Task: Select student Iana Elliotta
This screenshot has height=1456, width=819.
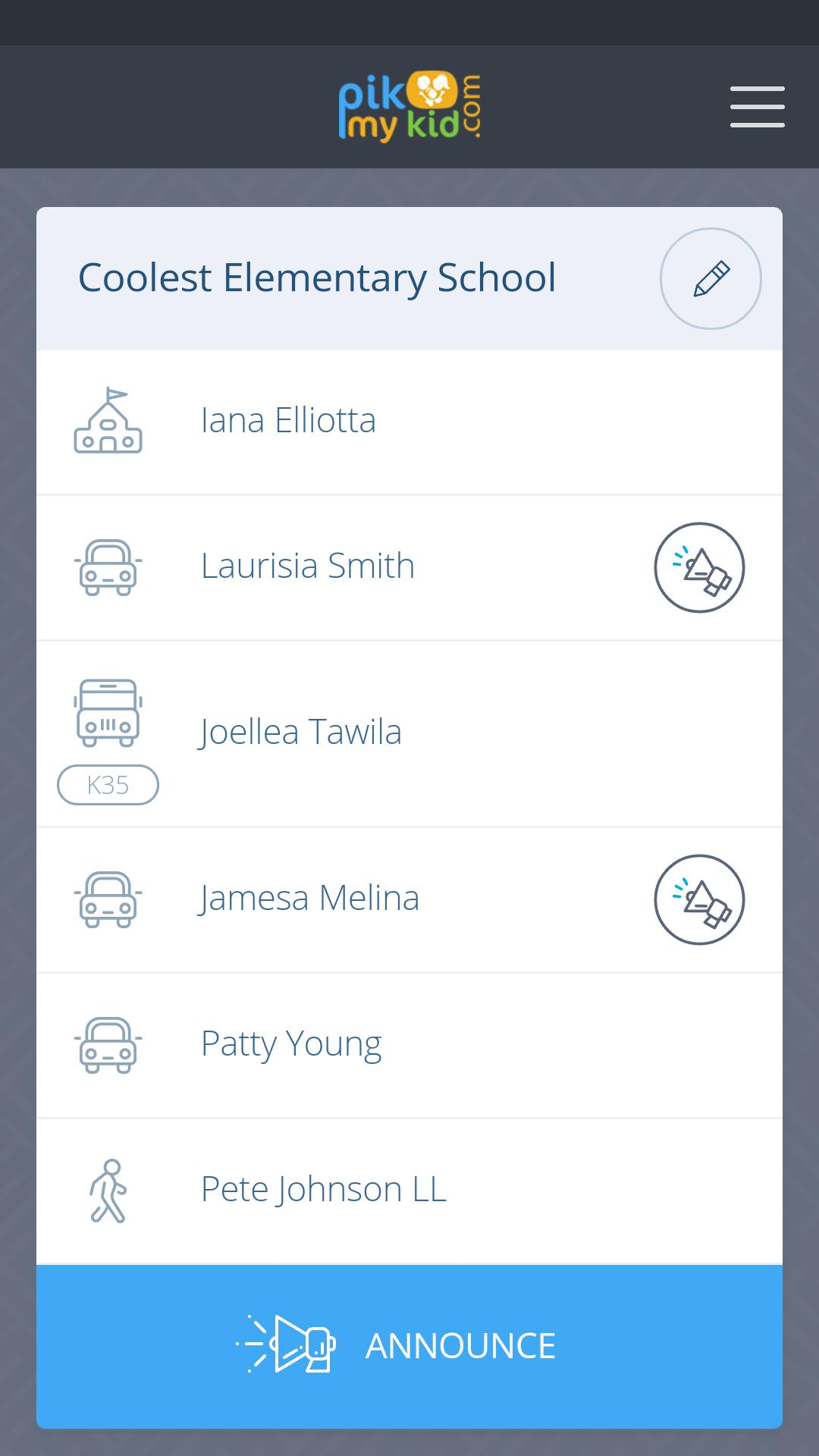Action: click(x=288, y=421)
